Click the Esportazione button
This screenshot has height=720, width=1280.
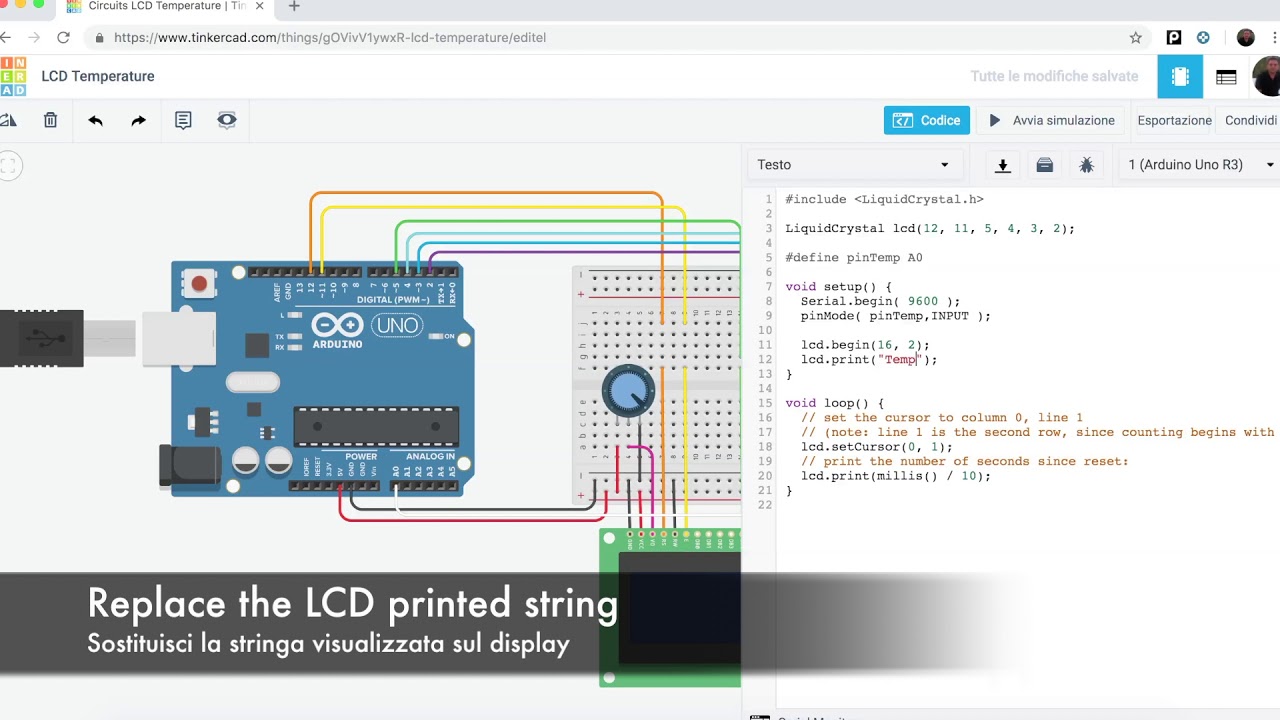1174,120
